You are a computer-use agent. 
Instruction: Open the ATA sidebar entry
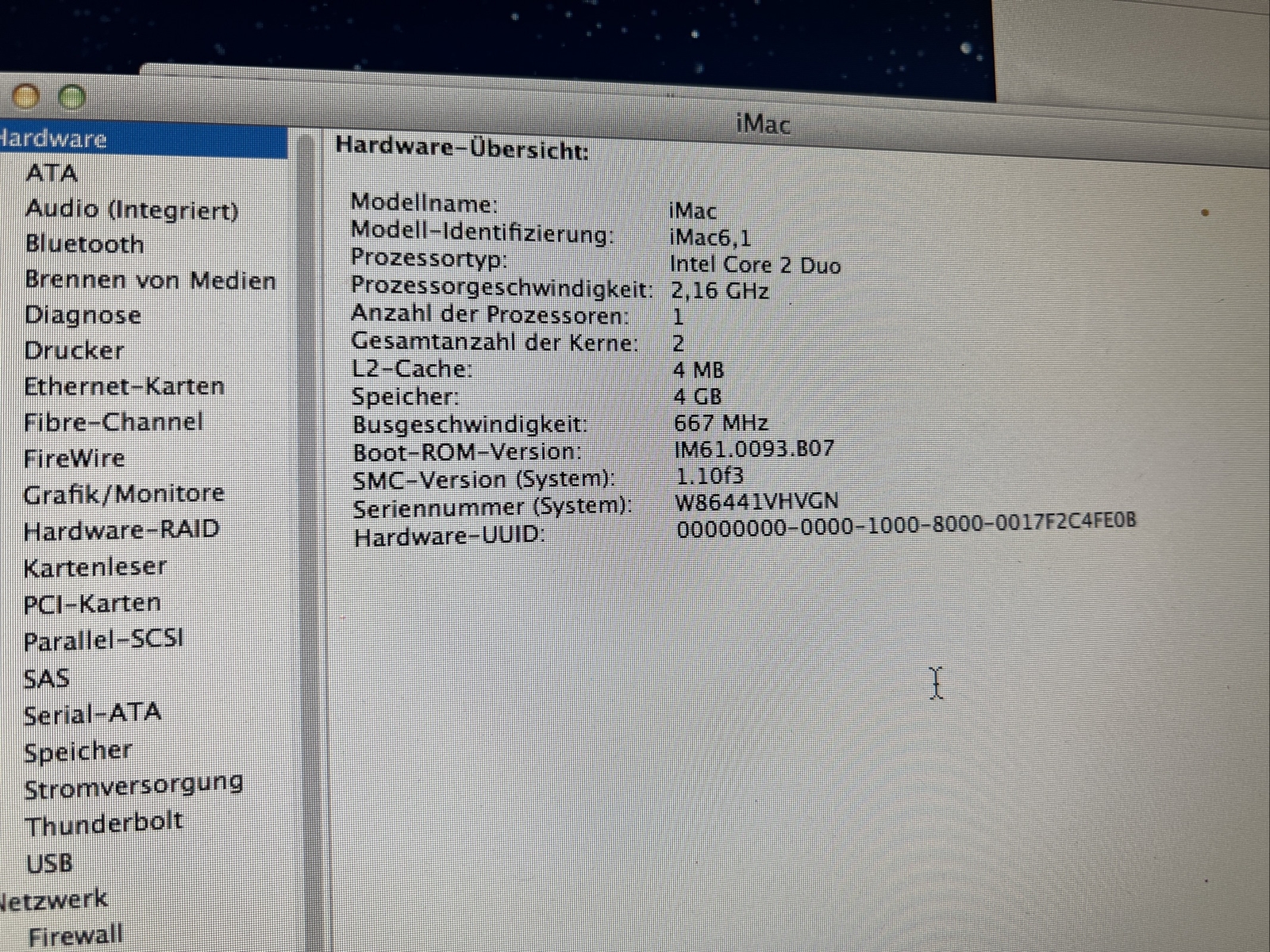point(52,174)
